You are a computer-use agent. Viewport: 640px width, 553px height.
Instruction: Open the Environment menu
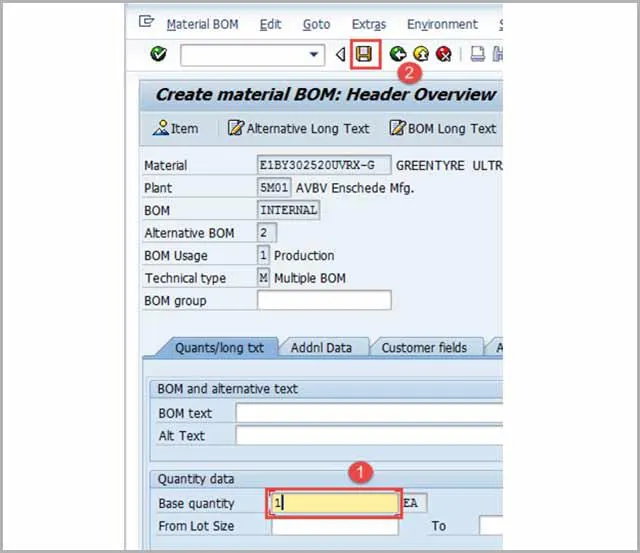[x=442, y=24]
